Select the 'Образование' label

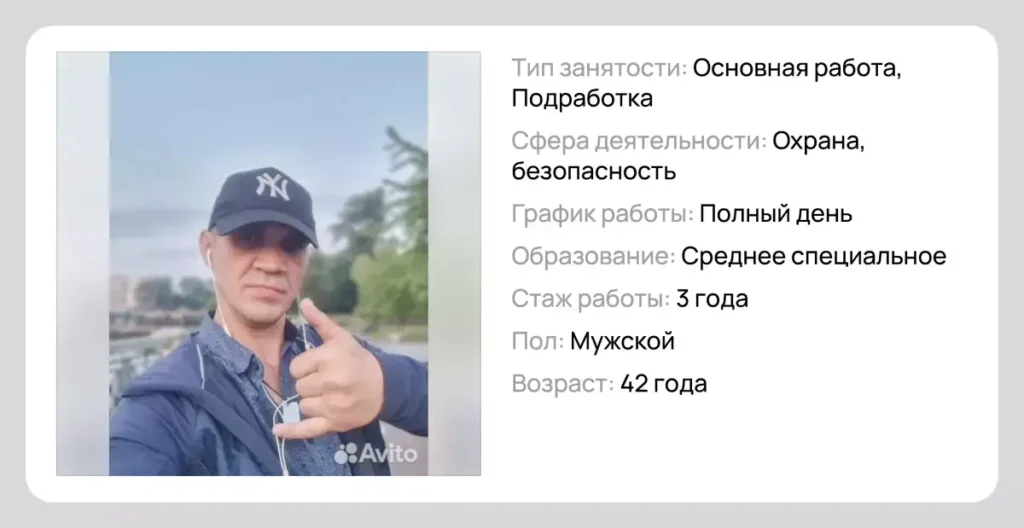(x=593, y=256)
